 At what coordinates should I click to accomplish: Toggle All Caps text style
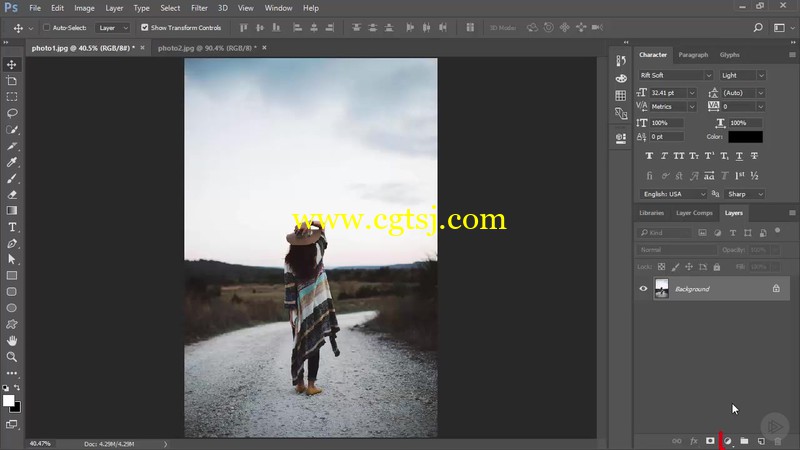pyautogui.click(x=679, y=156)
